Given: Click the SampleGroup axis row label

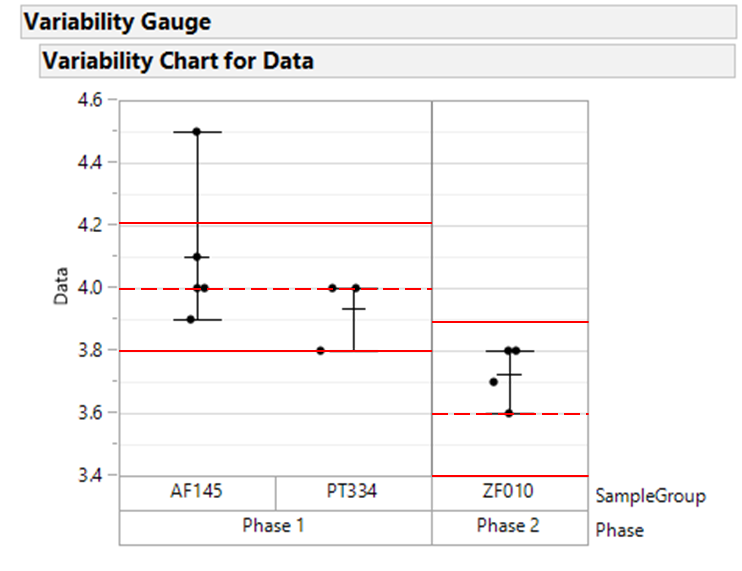Looking at the screenshot, I should (x=650, y=495).
